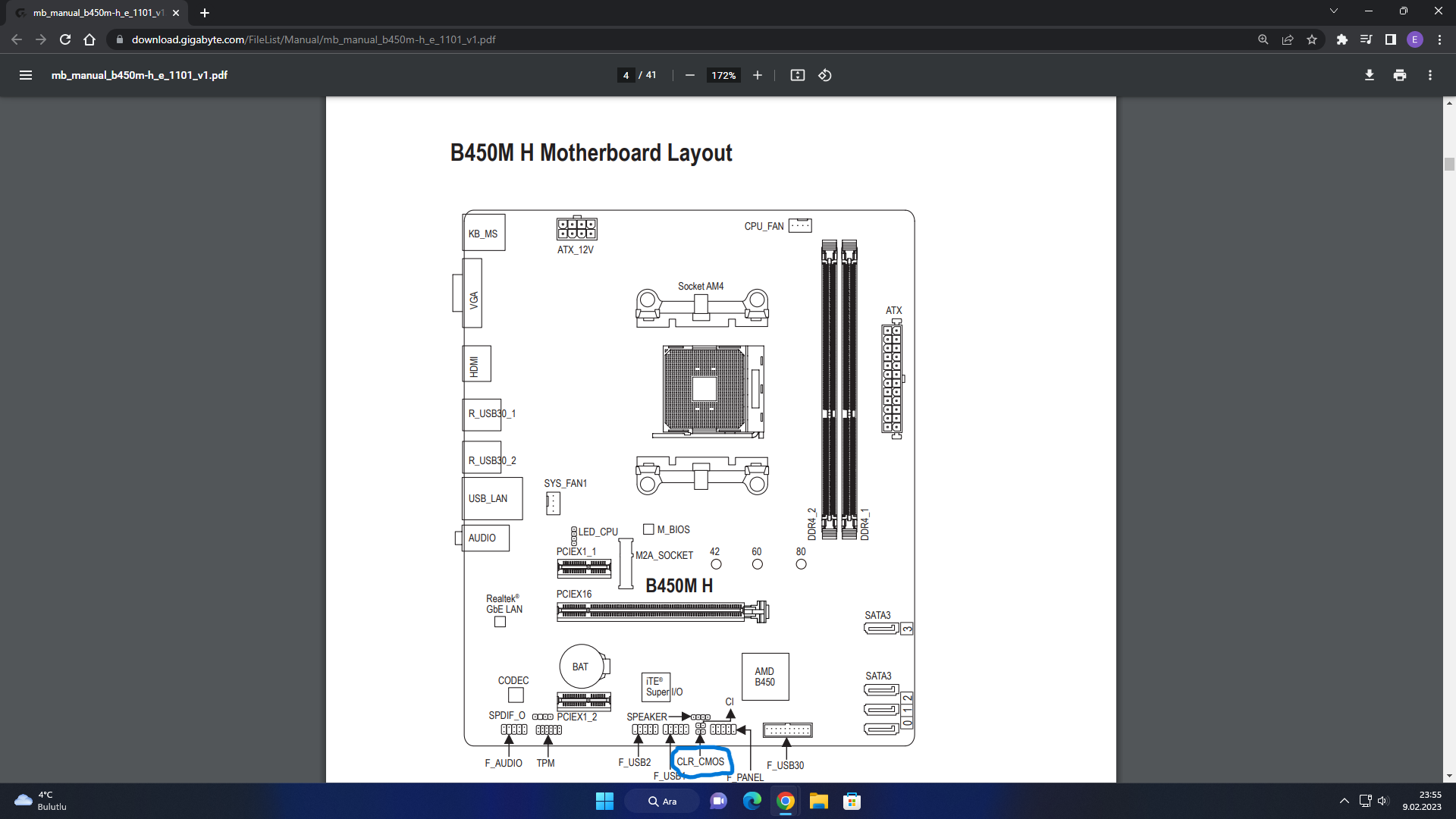The image size is (1456, 819).
Task: Click the AMD B450 chipset box
Action: point(764,676)
